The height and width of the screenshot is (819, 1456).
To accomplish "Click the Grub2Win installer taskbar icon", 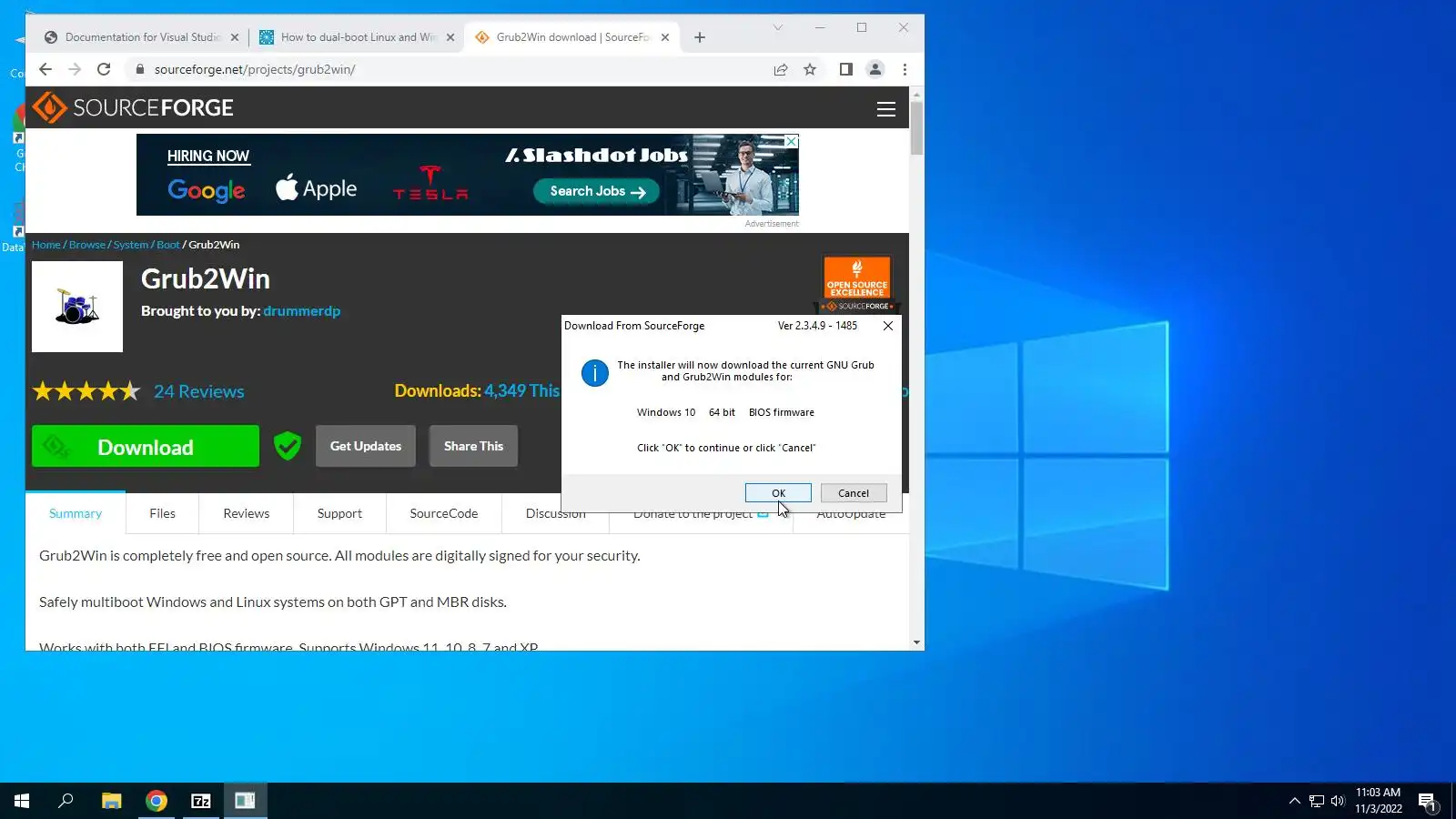I will [x=246, y=801].
